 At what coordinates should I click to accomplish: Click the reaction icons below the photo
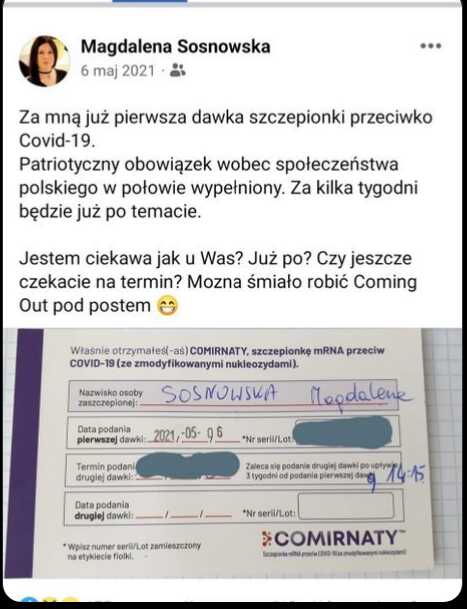(x=49, y=600)
